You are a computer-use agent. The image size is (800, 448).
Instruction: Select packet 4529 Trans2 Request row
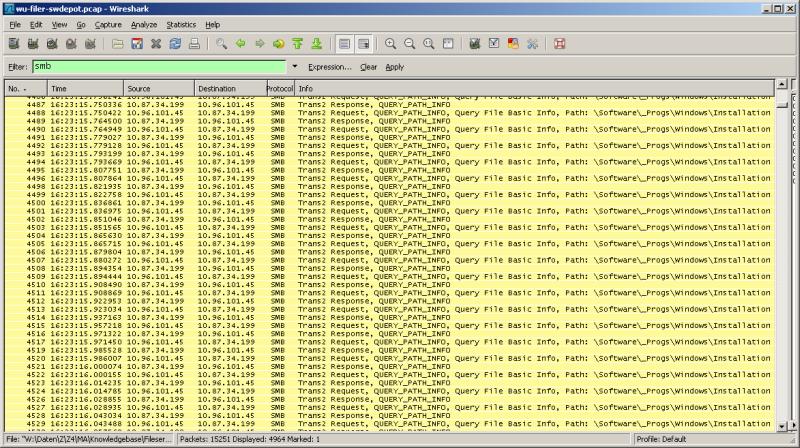click(389, 424)
